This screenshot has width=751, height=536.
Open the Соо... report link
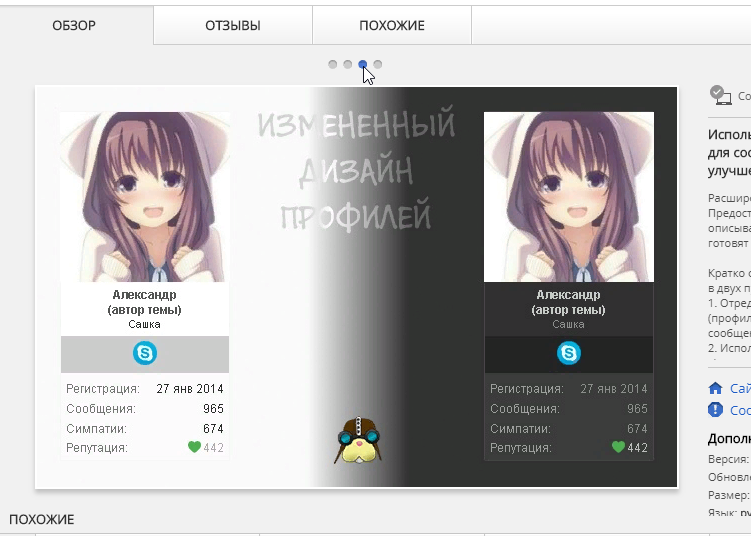click(740, 411)
